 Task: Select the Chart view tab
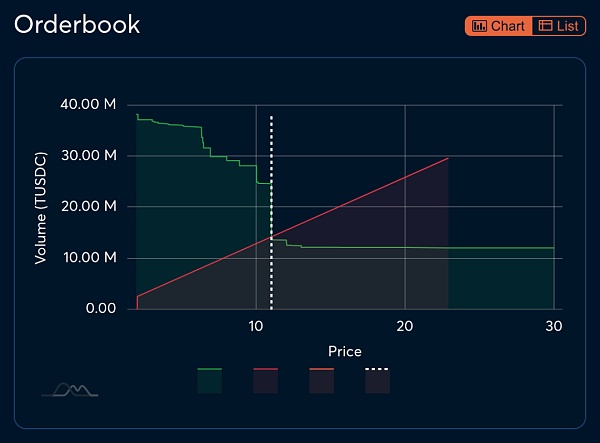coord(498,26)
